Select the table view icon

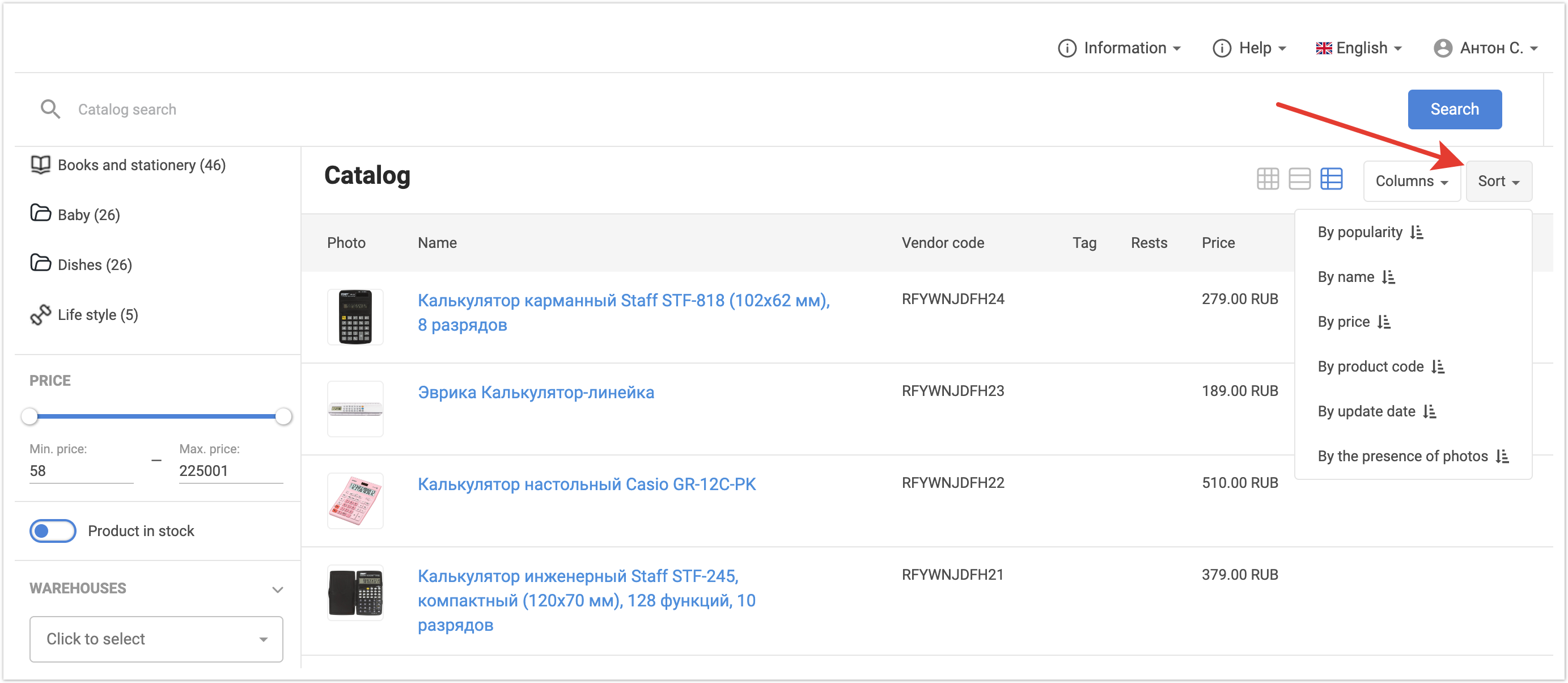point(1330,179)
